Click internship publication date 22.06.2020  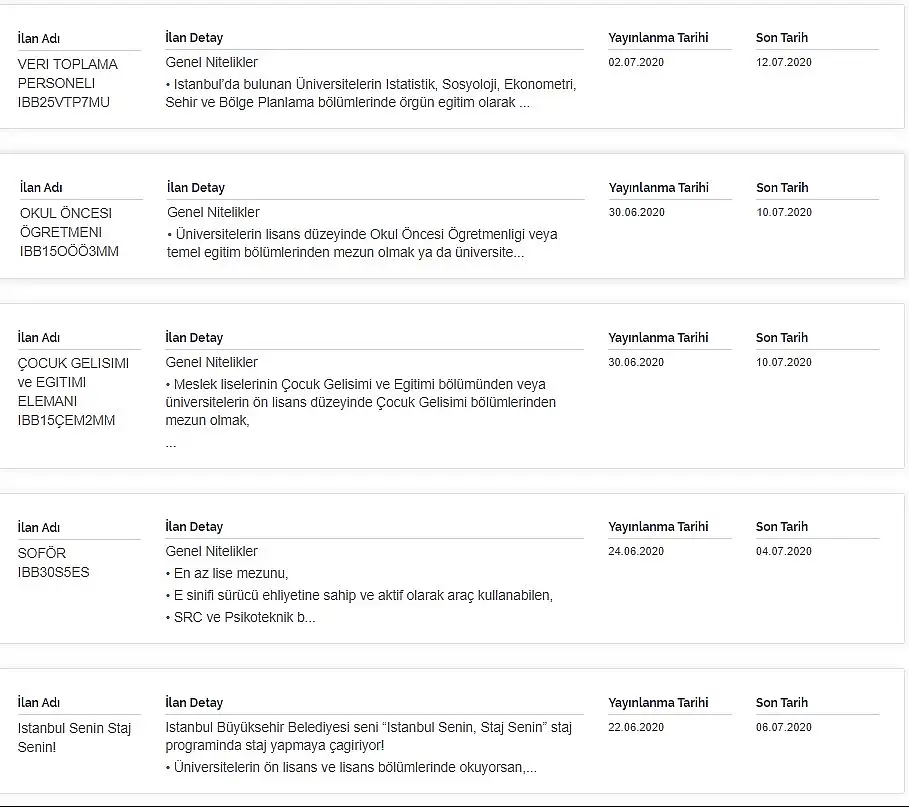tap(636, 727)
